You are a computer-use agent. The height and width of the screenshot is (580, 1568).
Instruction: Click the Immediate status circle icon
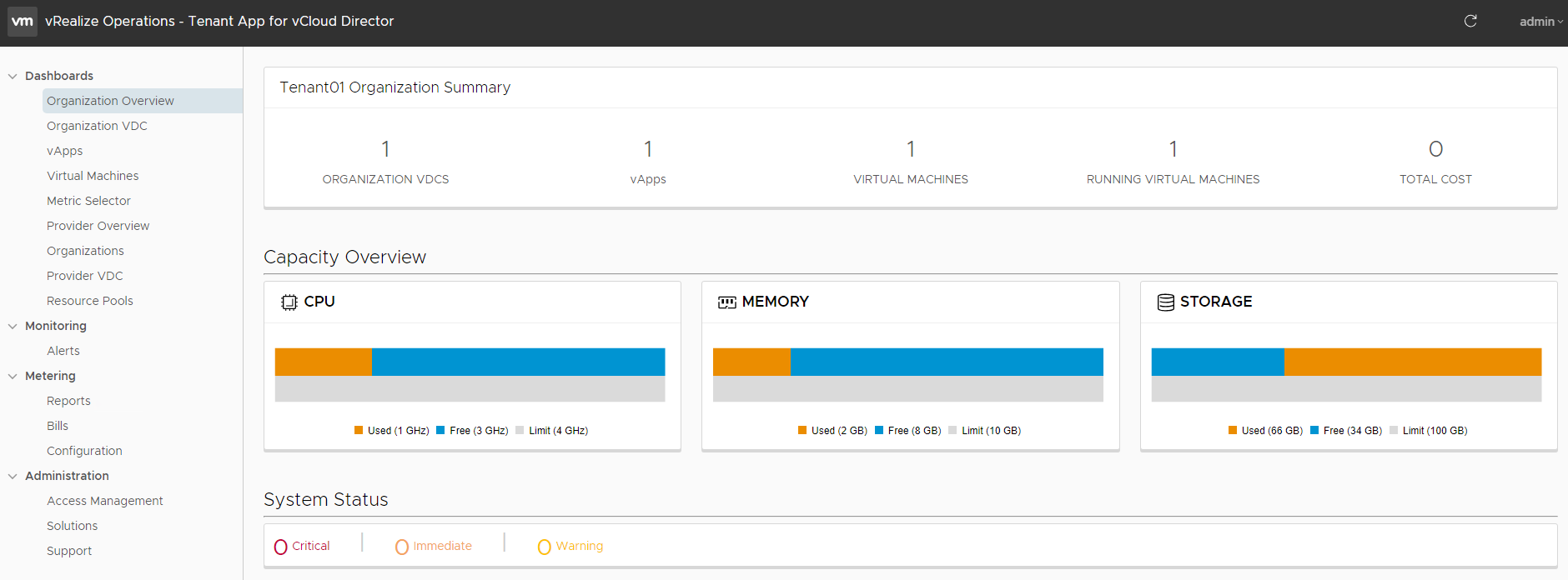click(x=402, y=547)
